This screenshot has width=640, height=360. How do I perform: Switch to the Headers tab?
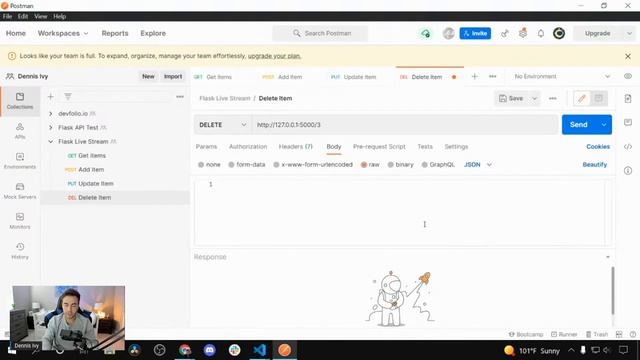click(x=296, y=147)
